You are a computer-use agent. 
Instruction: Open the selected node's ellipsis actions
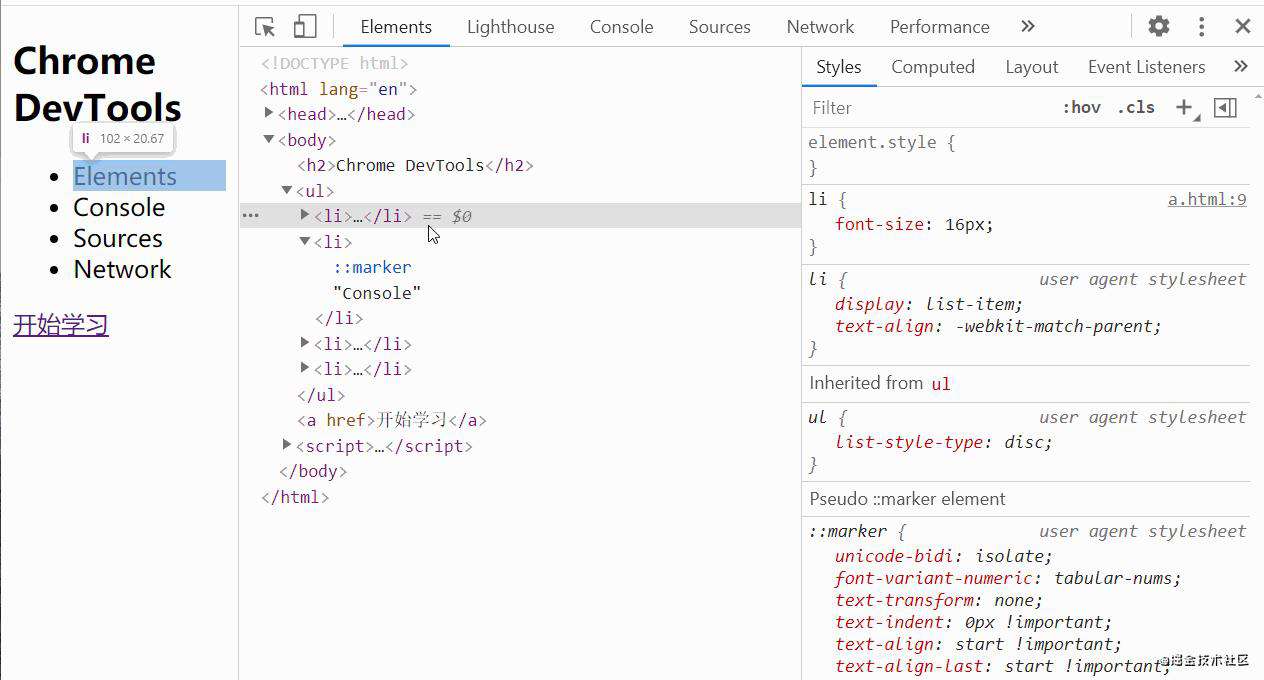click(250, 215)
